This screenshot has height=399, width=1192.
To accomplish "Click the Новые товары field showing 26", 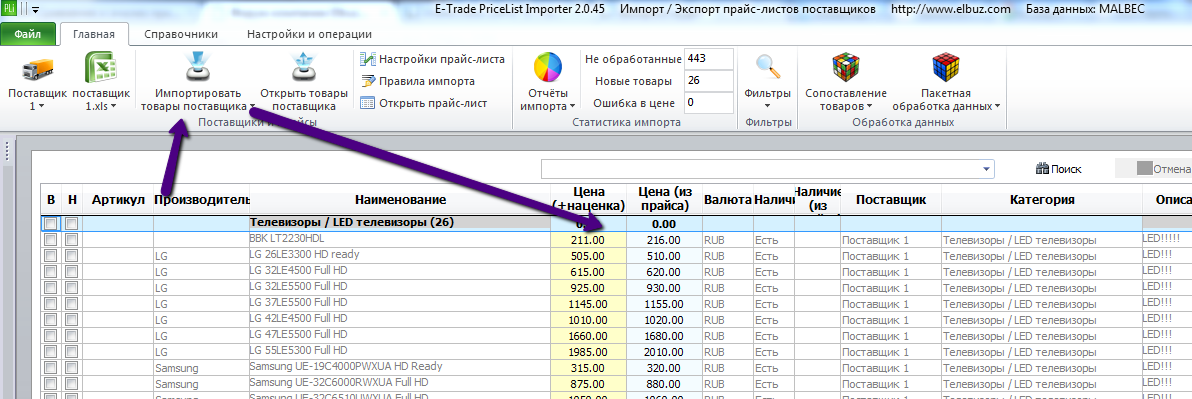I will point(709,81).
